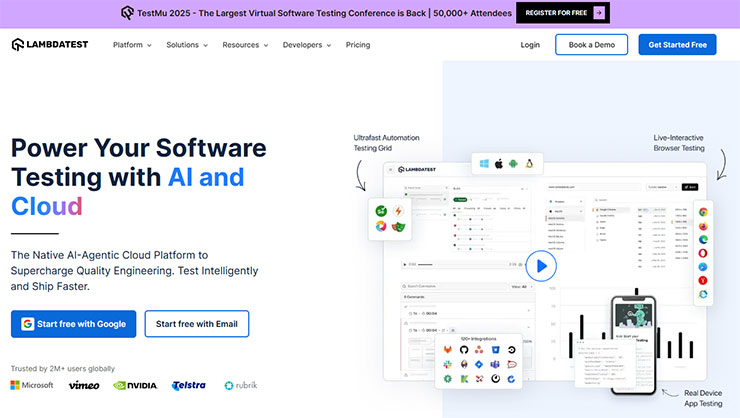
Task: Click Book a Demo button
Action: [x=591, y=44]
